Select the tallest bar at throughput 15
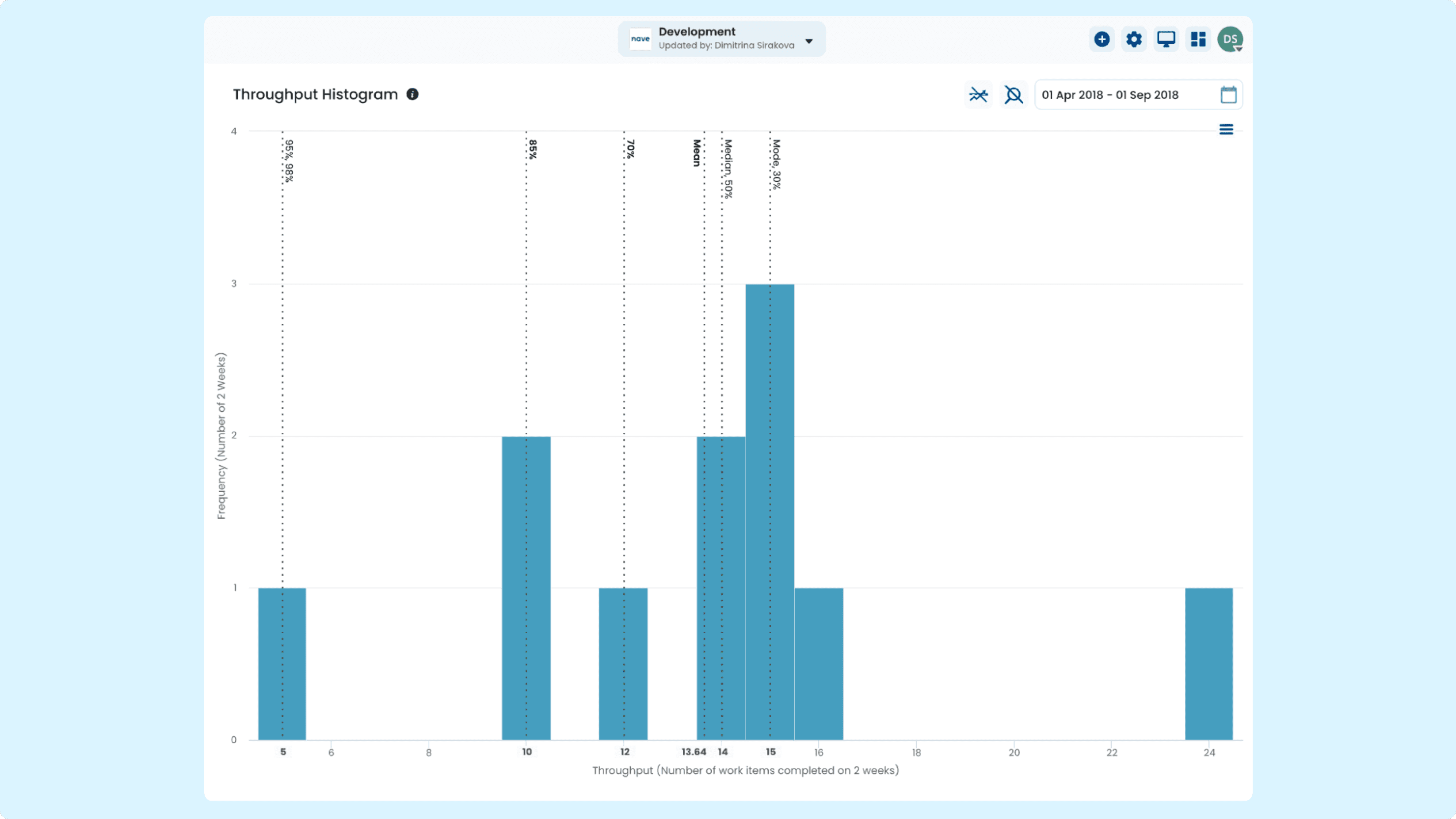The width and height of the screenshot is (1456, 819). click(770, 512)
